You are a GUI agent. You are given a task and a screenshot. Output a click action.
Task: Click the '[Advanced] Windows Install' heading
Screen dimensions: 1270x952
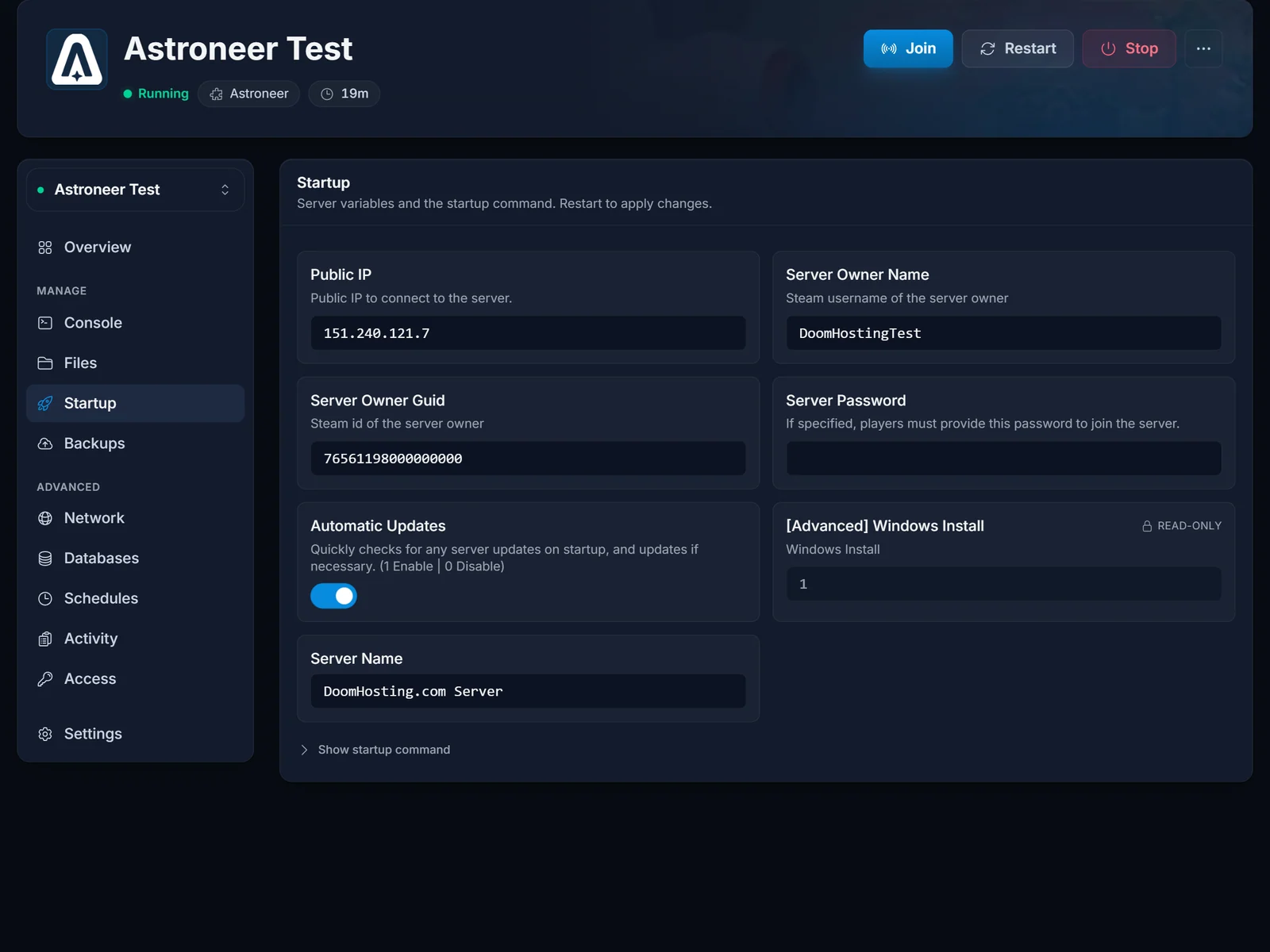885,526
